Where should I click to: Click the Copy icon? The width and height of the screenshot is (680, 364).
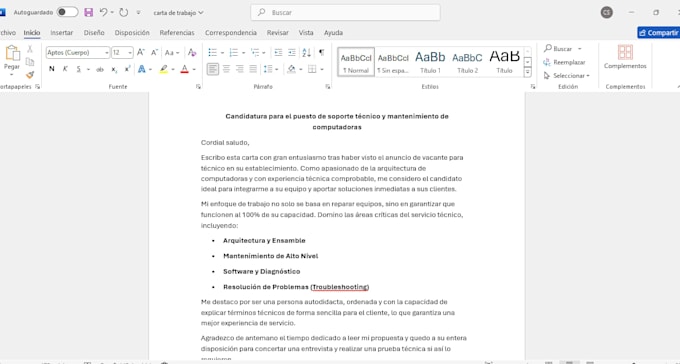click(x=30, y=62)
